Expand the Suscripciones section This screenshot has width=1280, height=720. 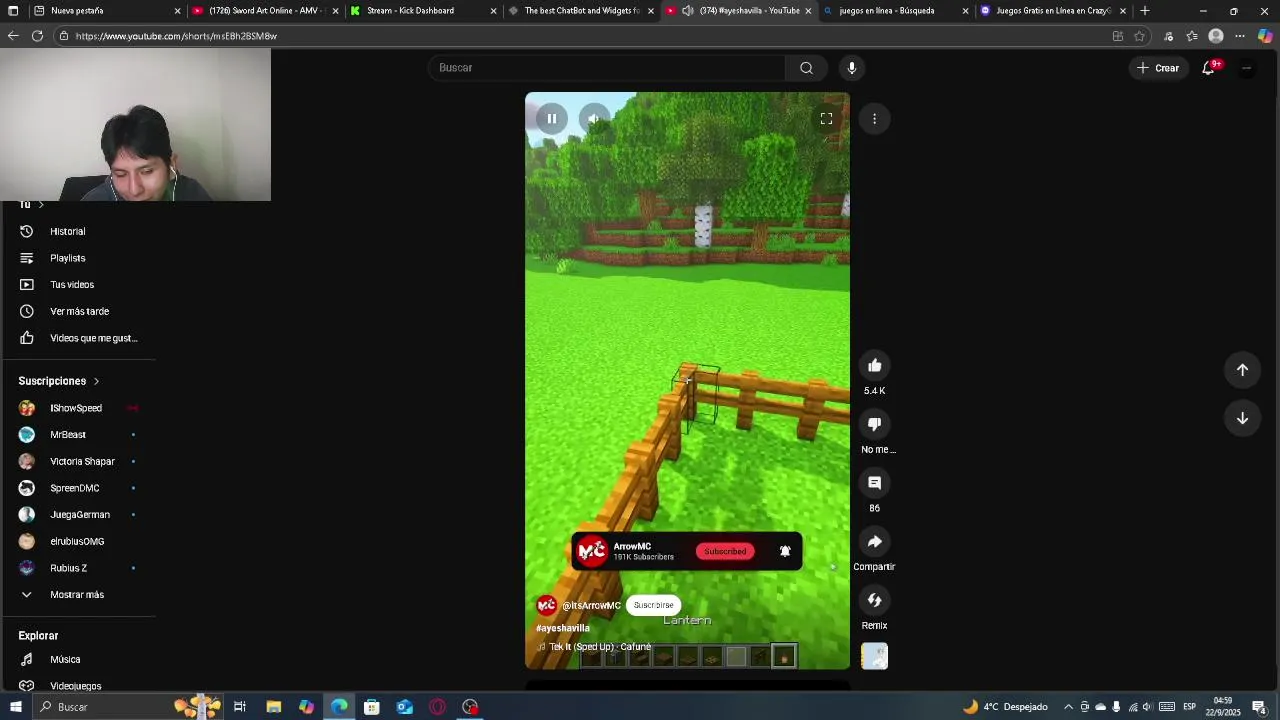click(59, 381)
